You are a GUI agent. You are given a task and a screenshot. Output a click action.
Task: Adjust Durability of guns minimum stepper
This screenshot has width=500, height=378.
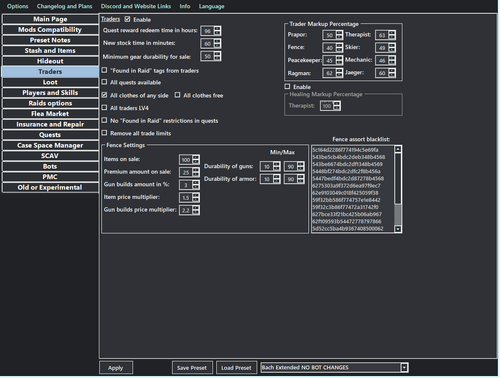[x=277, y=166]
